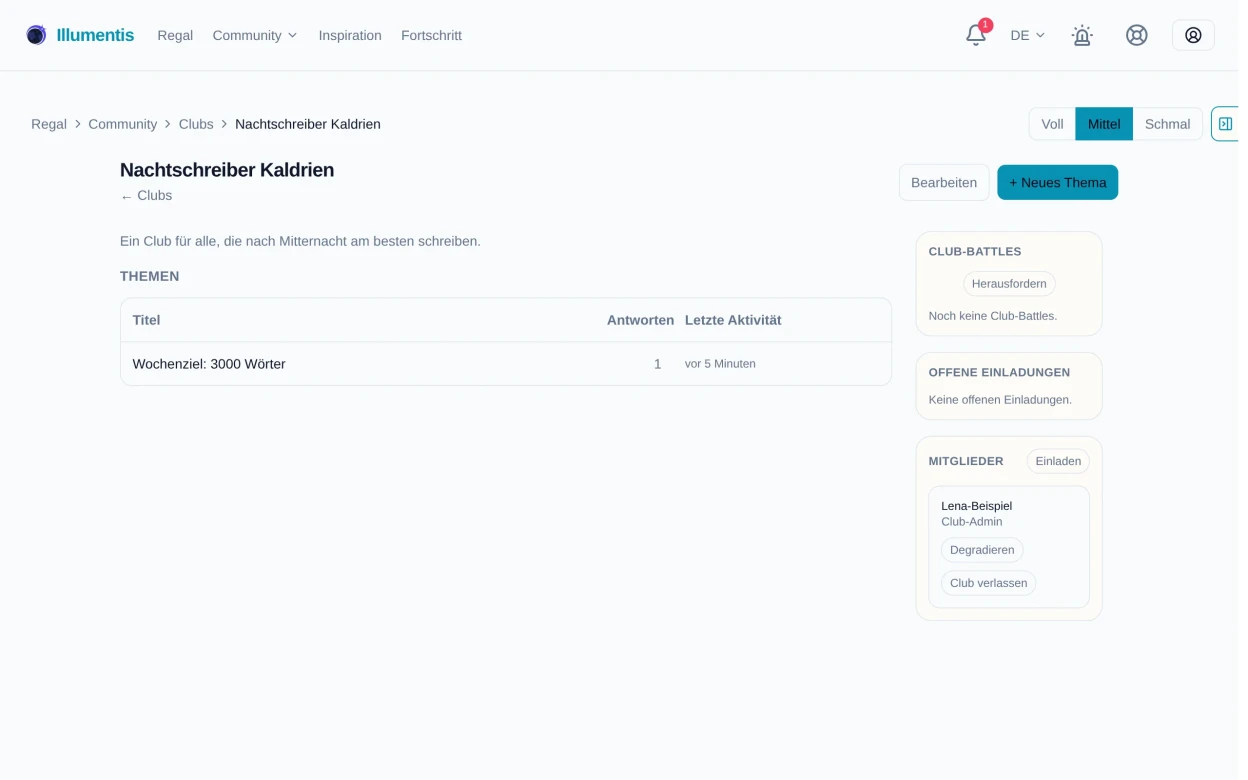Screen dimensions: 1248x780
Task: Click the alarm siren icon
Action: click(1082, 35)
